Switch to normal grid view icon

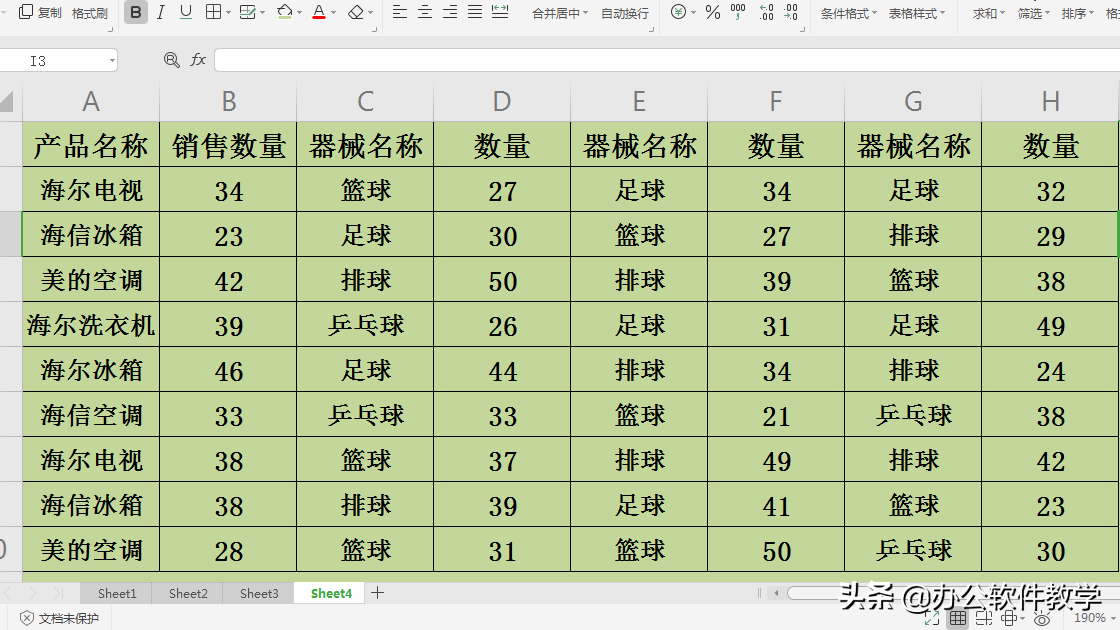pyautogui.click(x=958, y=619)
